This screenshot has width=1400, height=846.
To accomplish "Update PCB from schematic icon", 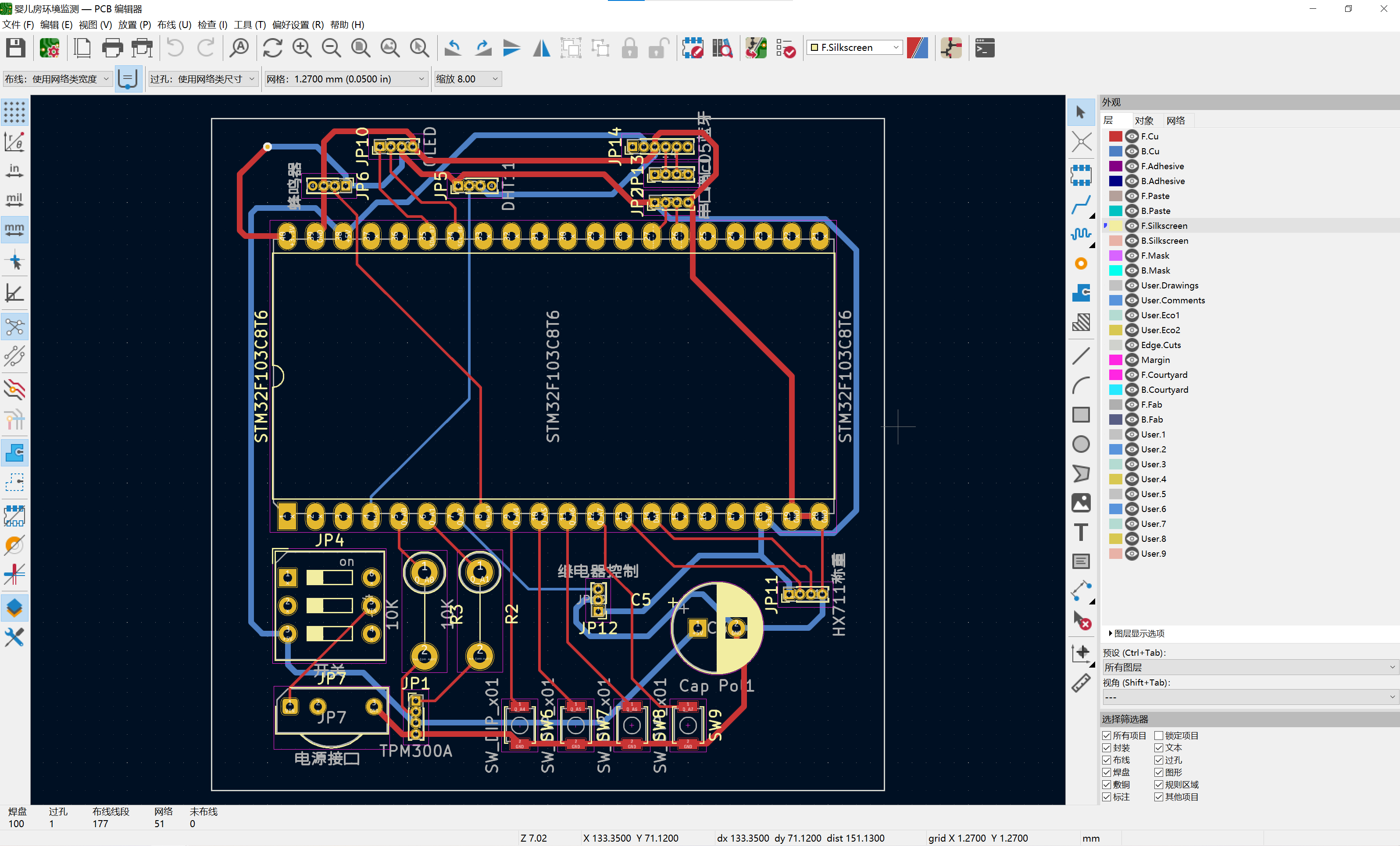I will [756, 48].
